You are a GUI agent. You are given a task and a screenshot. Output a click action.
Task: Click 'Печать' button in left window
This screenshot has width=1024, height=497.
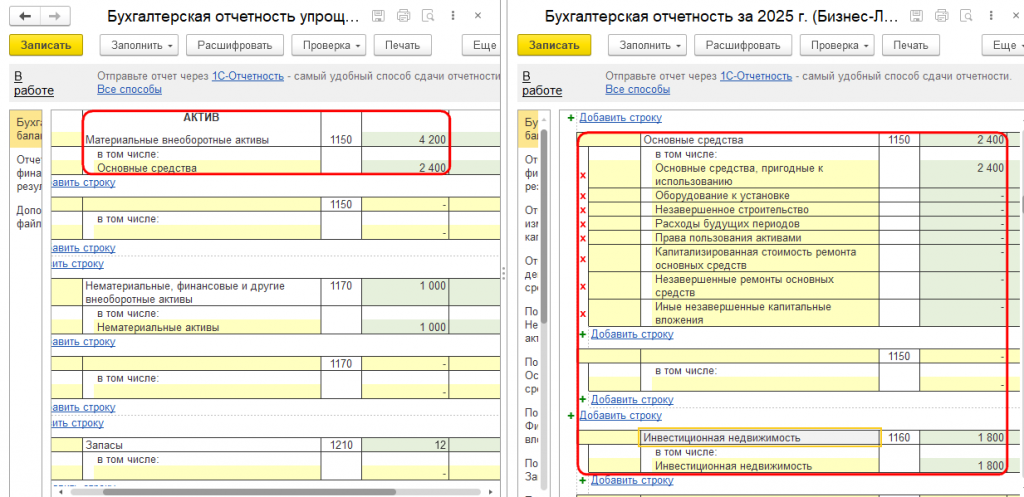tap(402, 45)
